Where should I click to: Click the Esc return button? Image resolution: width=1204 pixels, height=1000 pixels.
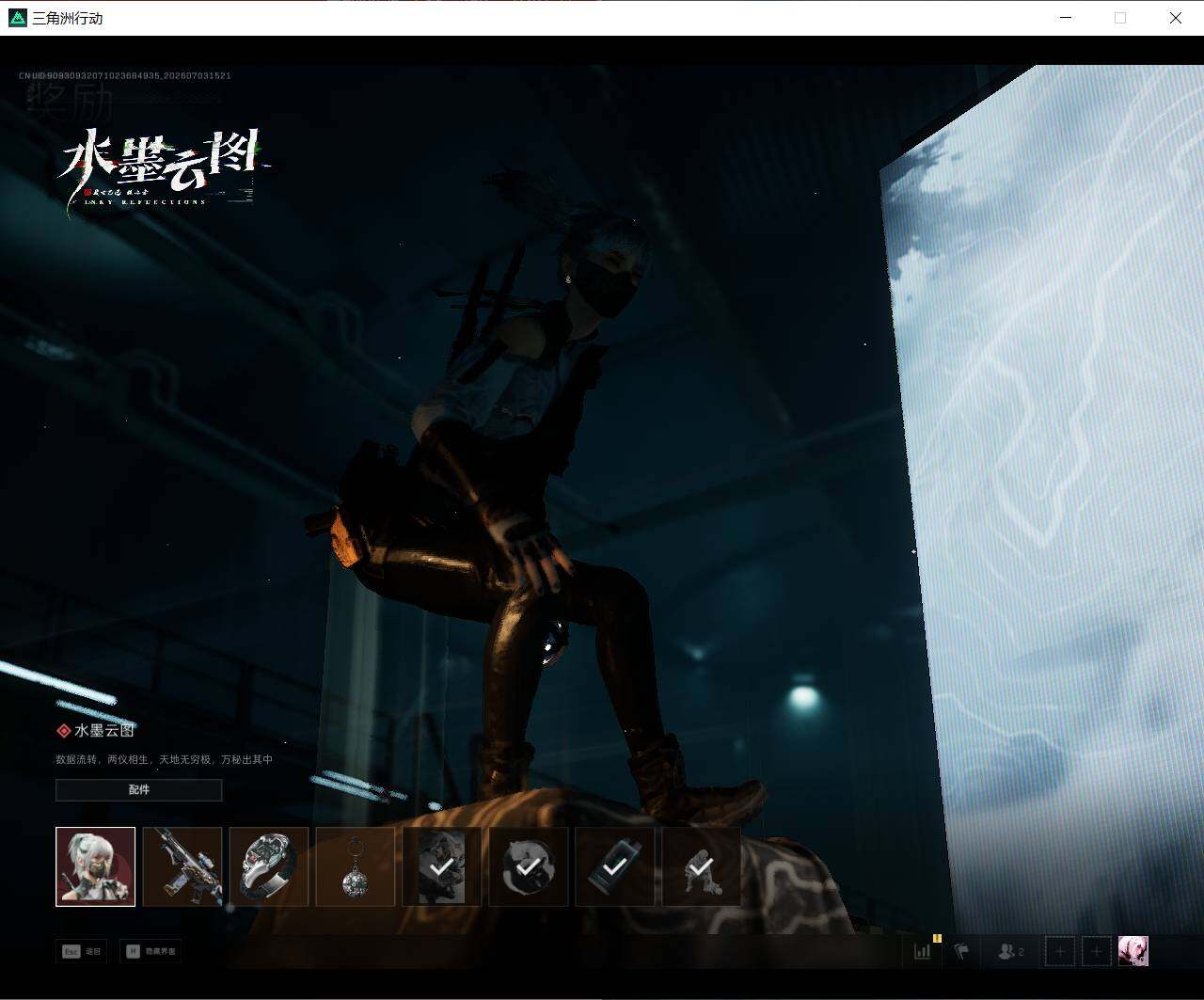click(x=82, y=951)
